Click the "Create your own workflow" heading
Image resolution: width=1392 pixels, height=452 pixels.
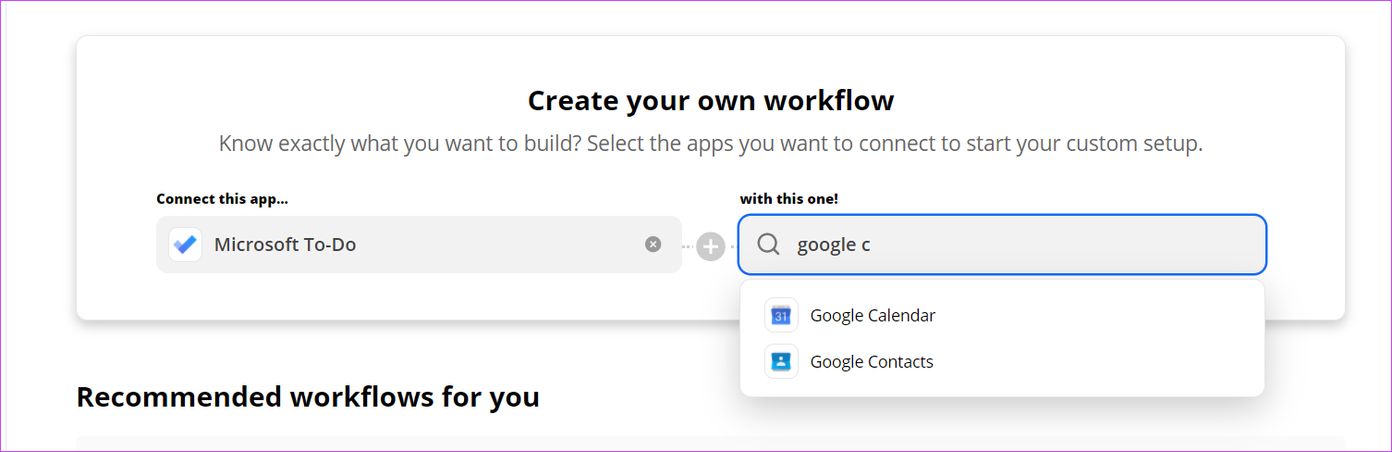710,101
